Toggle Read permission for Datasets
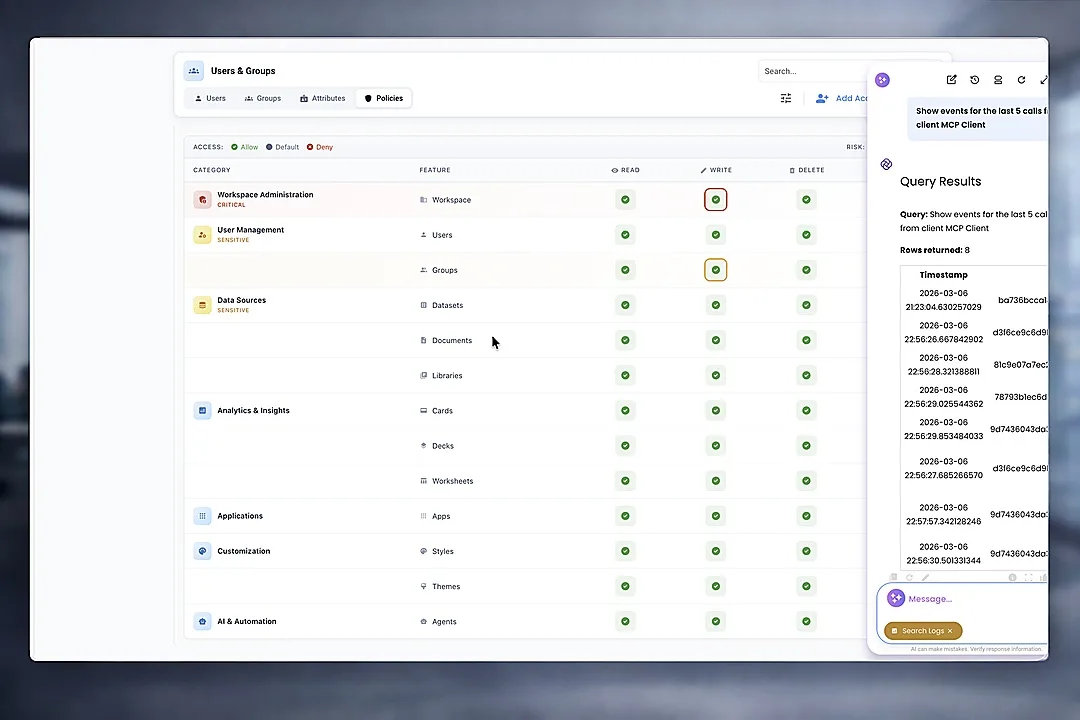The image size is (1080, 720). (x=625, y=305)
